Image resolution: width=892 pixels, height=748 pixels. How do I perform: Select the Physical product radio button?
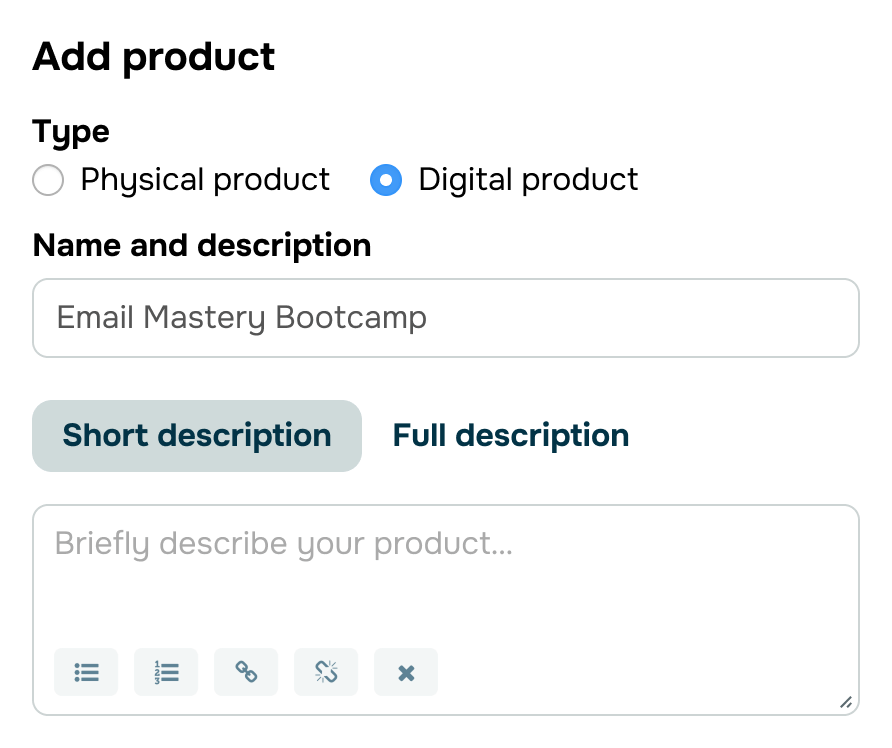pos(48,180)
